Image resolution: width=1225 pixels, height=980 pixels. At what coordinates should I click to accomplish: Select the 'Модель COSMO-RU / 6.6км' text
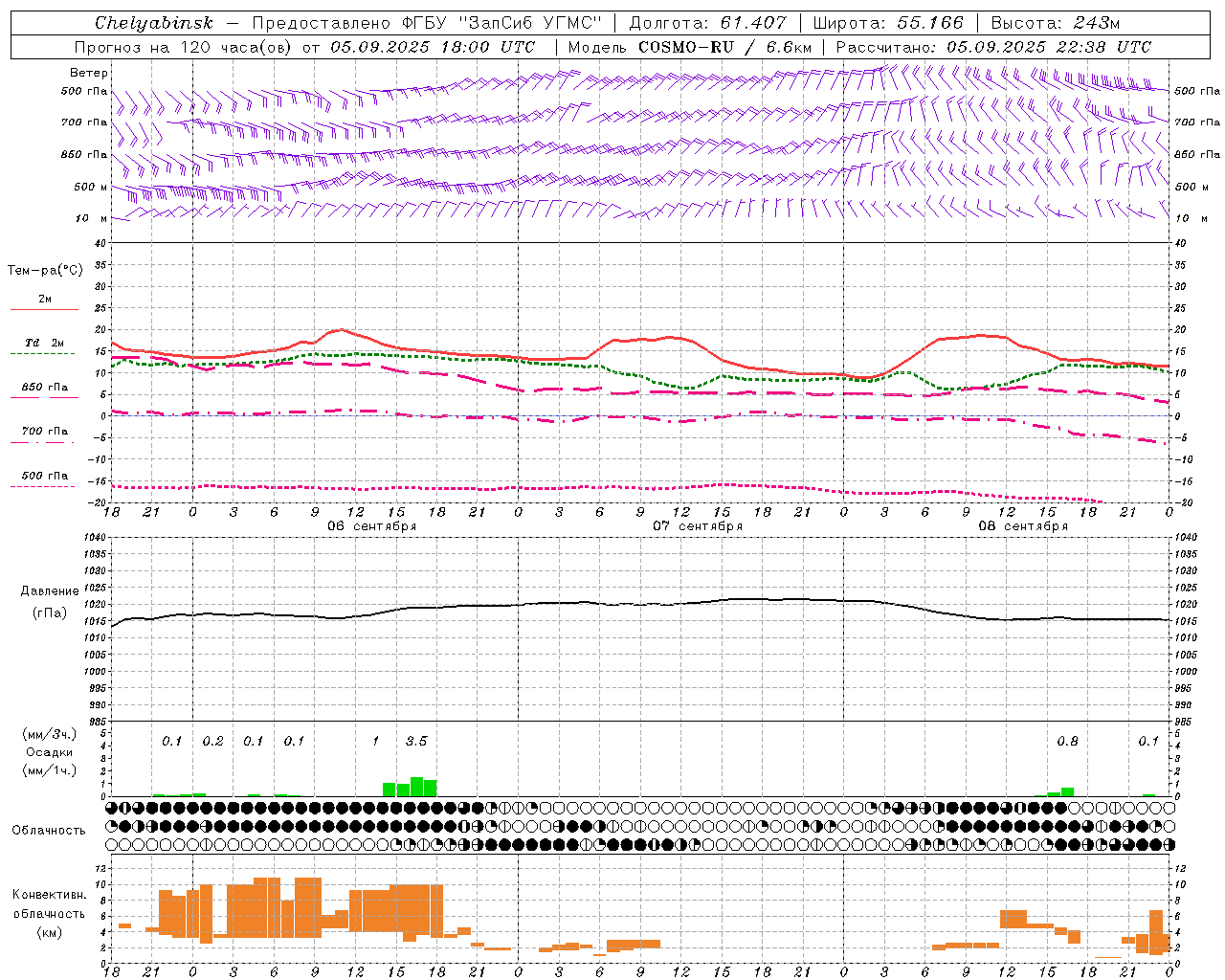690,47
